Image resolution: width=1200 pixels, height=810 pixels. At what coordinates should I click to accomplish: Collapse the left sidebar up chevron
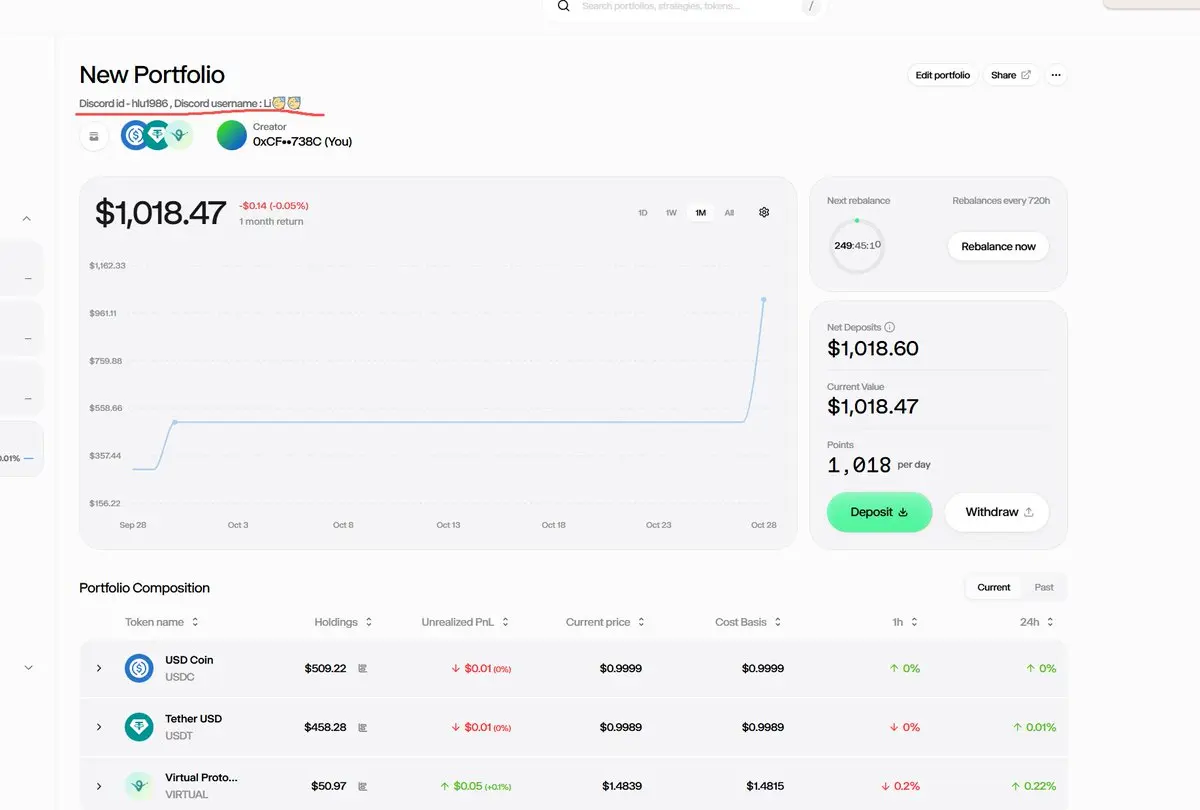pyautogui.click(x=27, y=218)
